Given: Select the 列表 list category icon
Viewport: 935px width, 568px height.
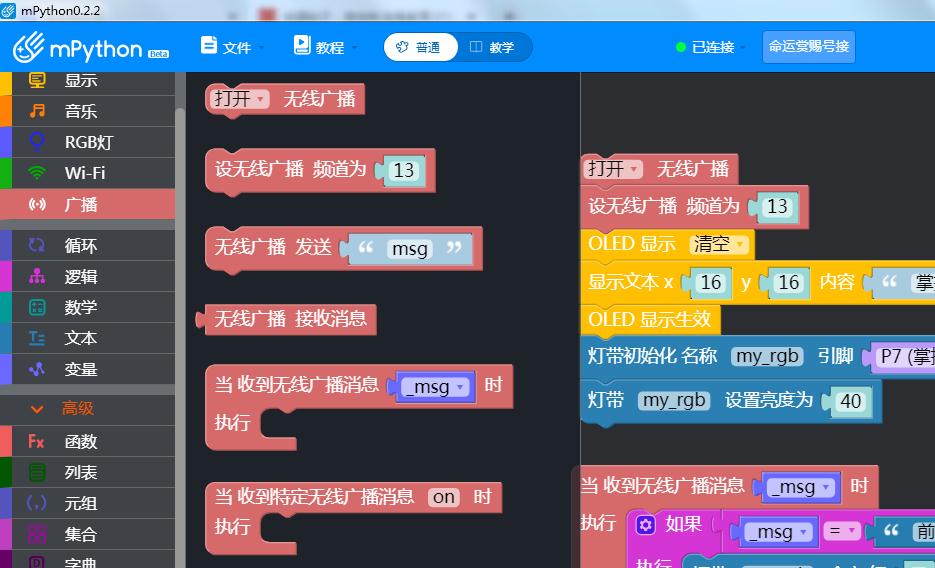Looking at the screenshot, I should coord(37,473).
